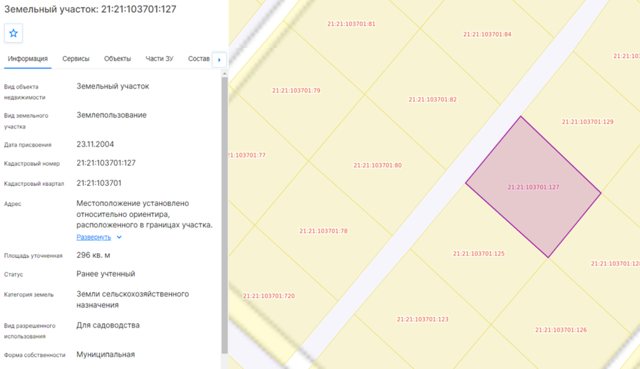Image resolution: width=640 pixels, height=369 pixels.
Task: Open the Информация tab
Action: 28,59
